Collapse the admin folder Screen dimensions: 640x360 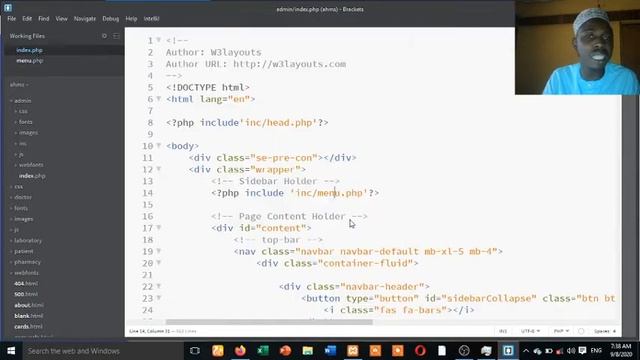(22, 100)
